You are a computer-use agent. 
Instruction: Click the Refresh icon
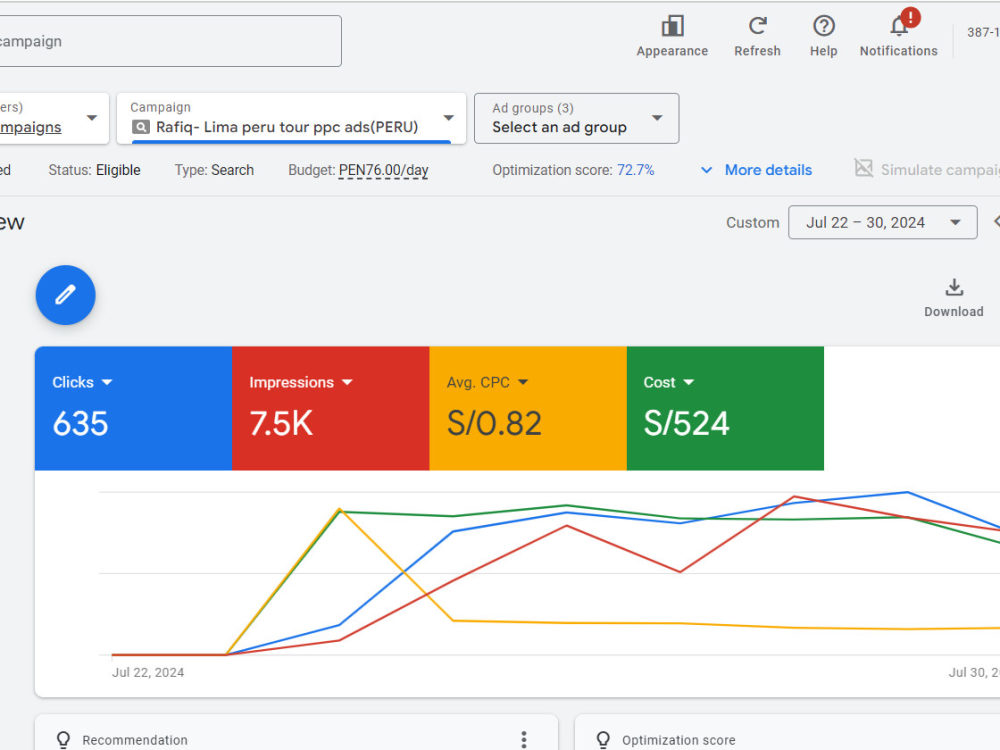[x=757, y=26]
